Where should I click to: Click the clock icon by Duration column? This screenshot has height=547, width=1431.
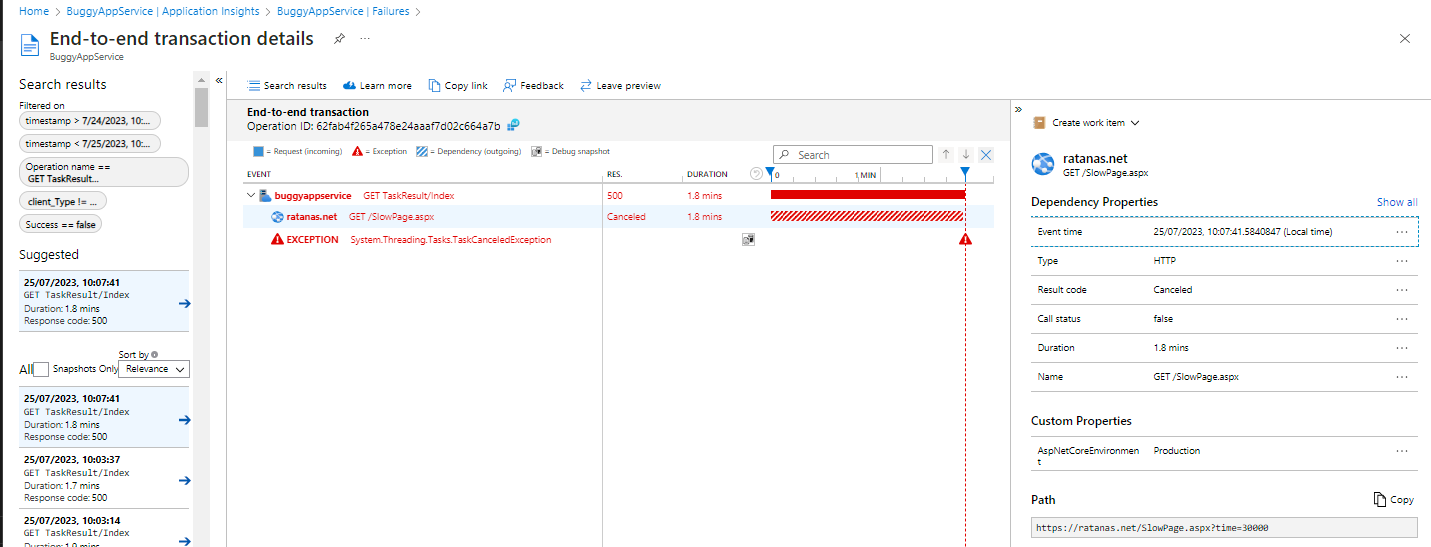click(756, 174)
